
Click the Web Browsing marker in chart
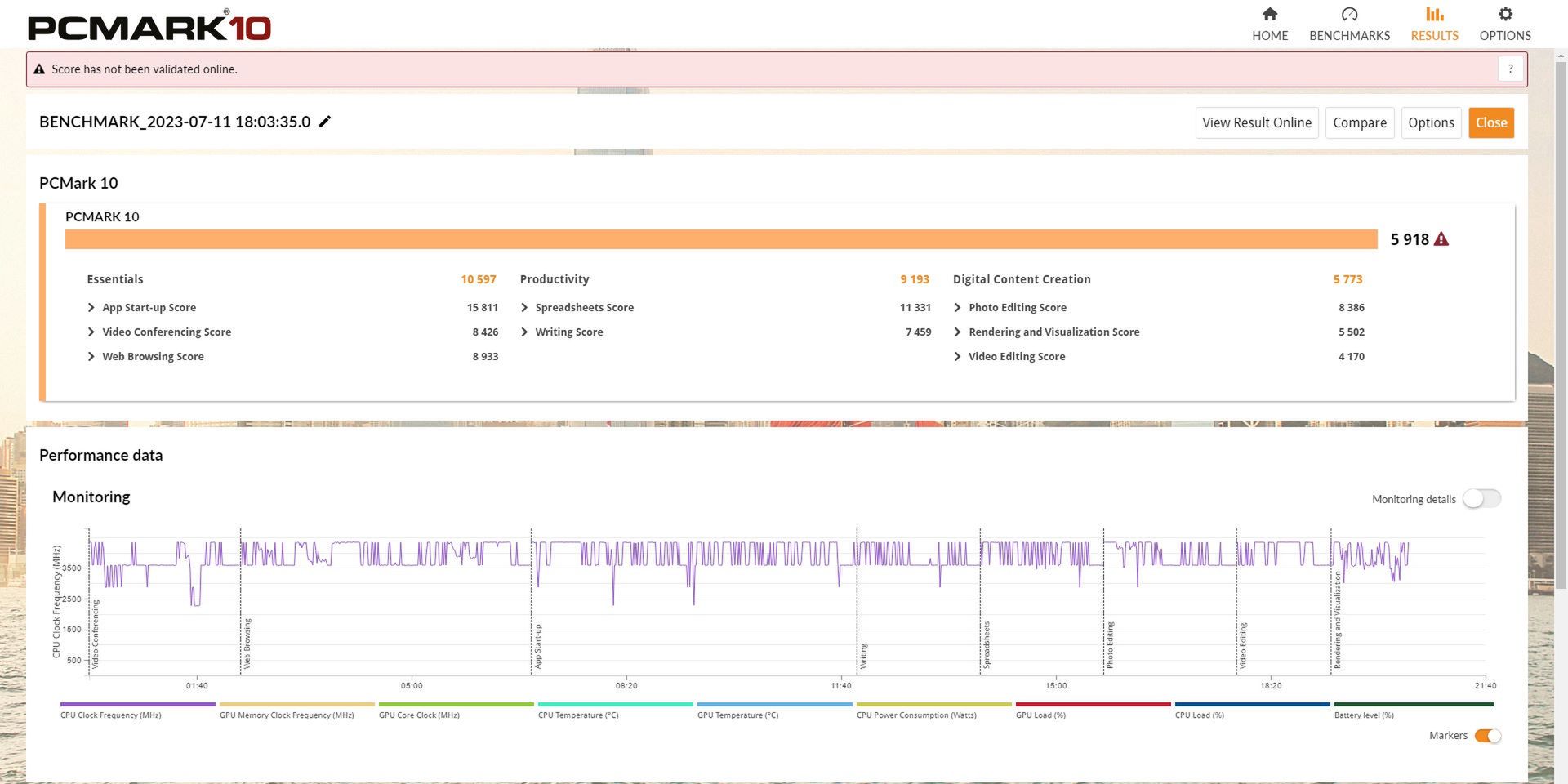point(247,644)
